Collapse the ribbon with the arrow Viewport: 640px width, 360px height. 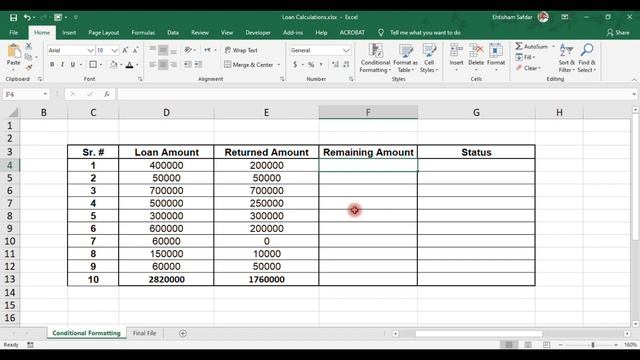click(634, 80)
